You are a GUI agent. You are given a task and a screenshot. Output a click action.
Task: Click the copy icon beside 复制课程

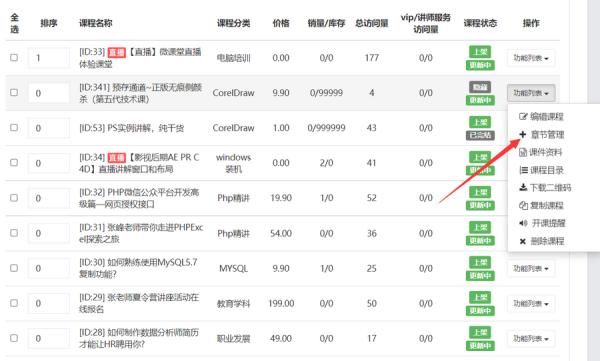523,206
